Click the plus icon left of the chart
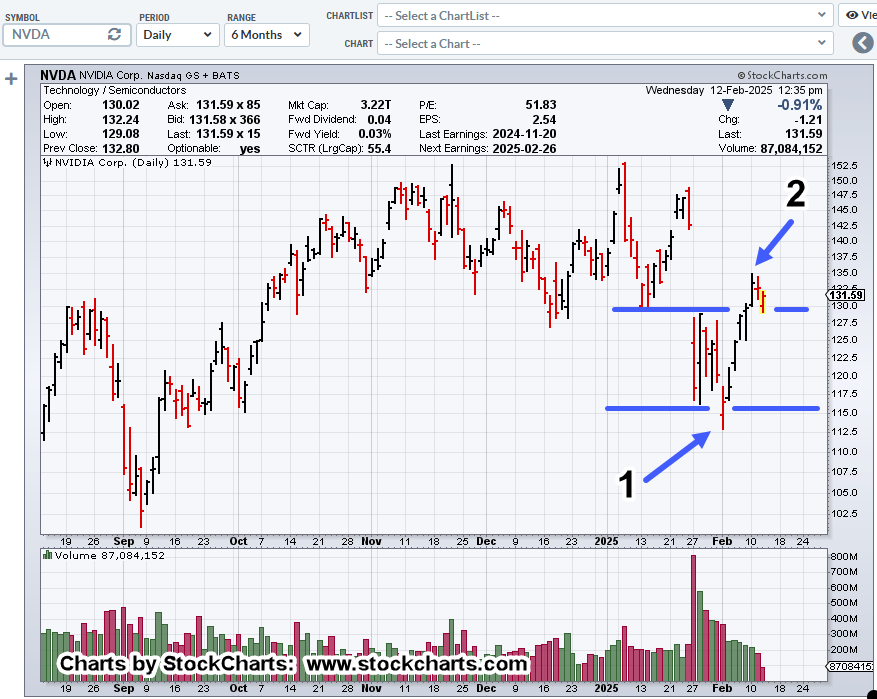Screen dimensions: 877x699 [11, 78]
